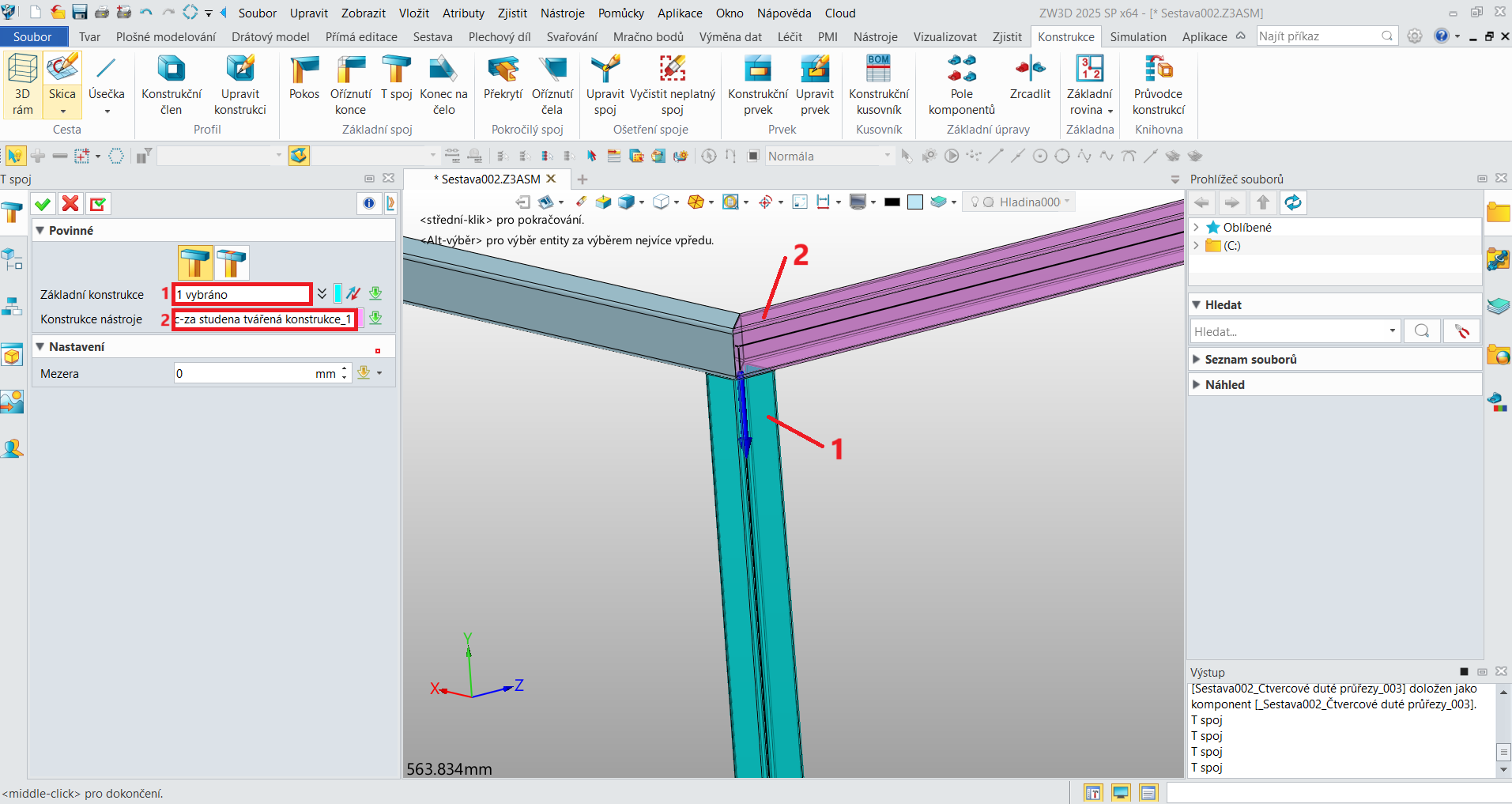Expand the Seznam souborů section
Viewport: 1512px width, 804px height.
pyautogui.click(x=1197, y=359)
